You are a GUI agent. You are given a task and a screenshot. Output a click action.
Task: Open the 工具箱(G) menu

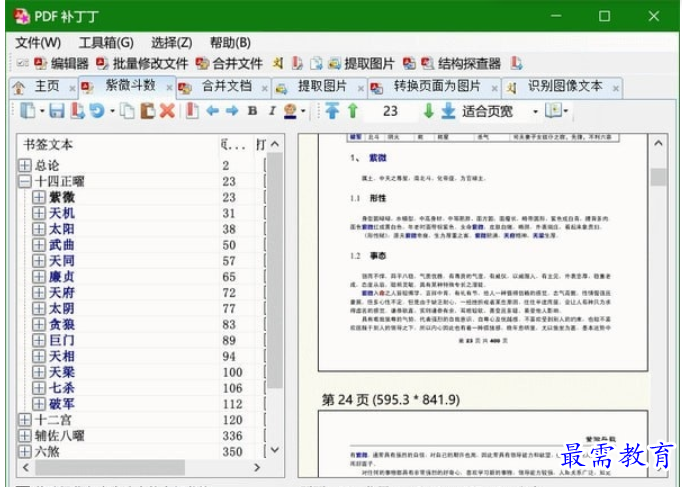[106, 43]
